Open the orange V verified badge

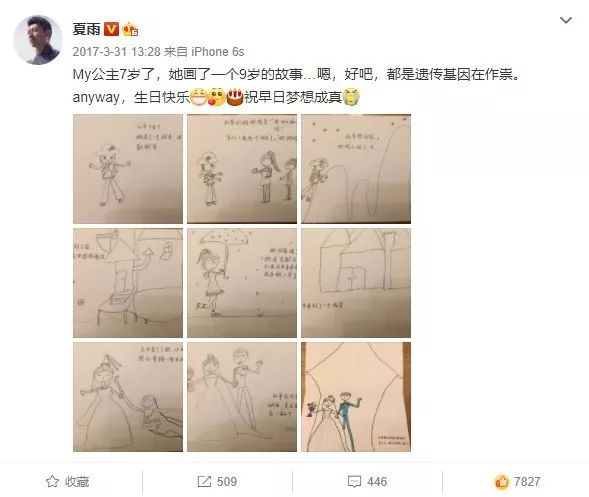(111, 29)
